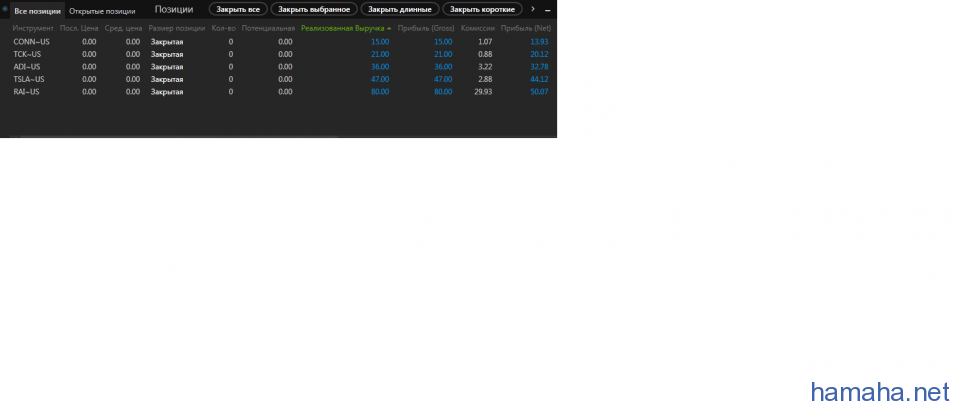Click commission value 2.88
Viewport: 960px width, 403px height.
[x=485, y=79]
